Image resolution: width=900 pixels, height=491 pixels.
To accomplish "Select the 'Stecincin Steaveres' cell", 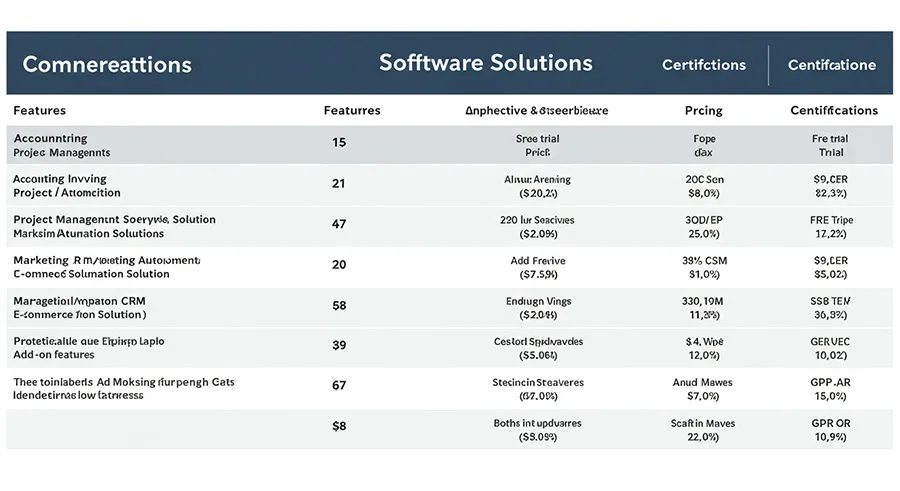I will pyautogui.click(x=538, y=382).
